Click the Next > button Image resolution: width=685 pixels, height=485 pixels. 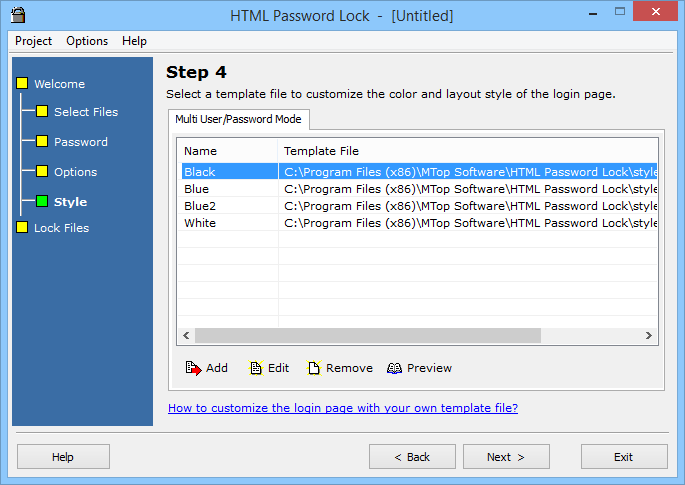coord(506,457)
